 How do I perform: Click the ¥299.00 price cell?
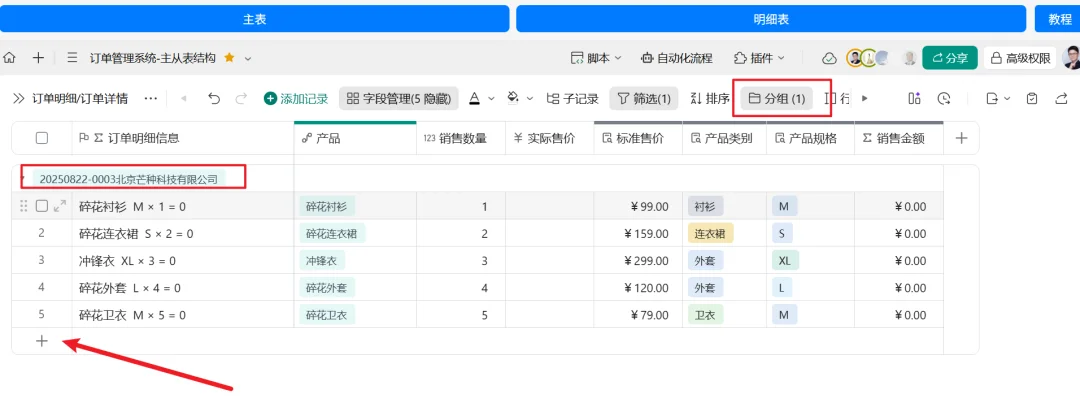point(638,261)
